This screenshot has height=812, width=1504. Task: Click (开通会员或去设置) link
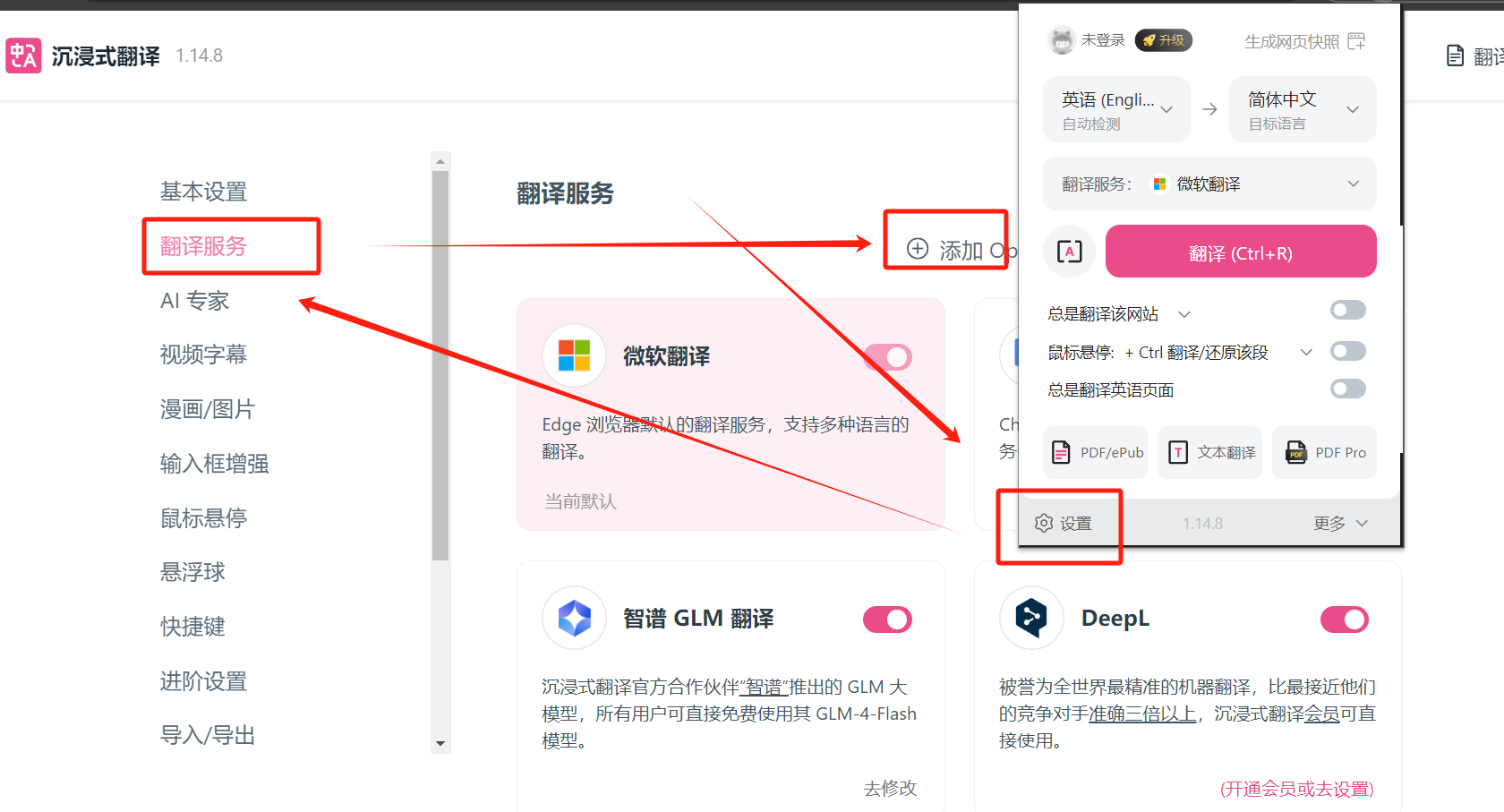(1297, 789)
